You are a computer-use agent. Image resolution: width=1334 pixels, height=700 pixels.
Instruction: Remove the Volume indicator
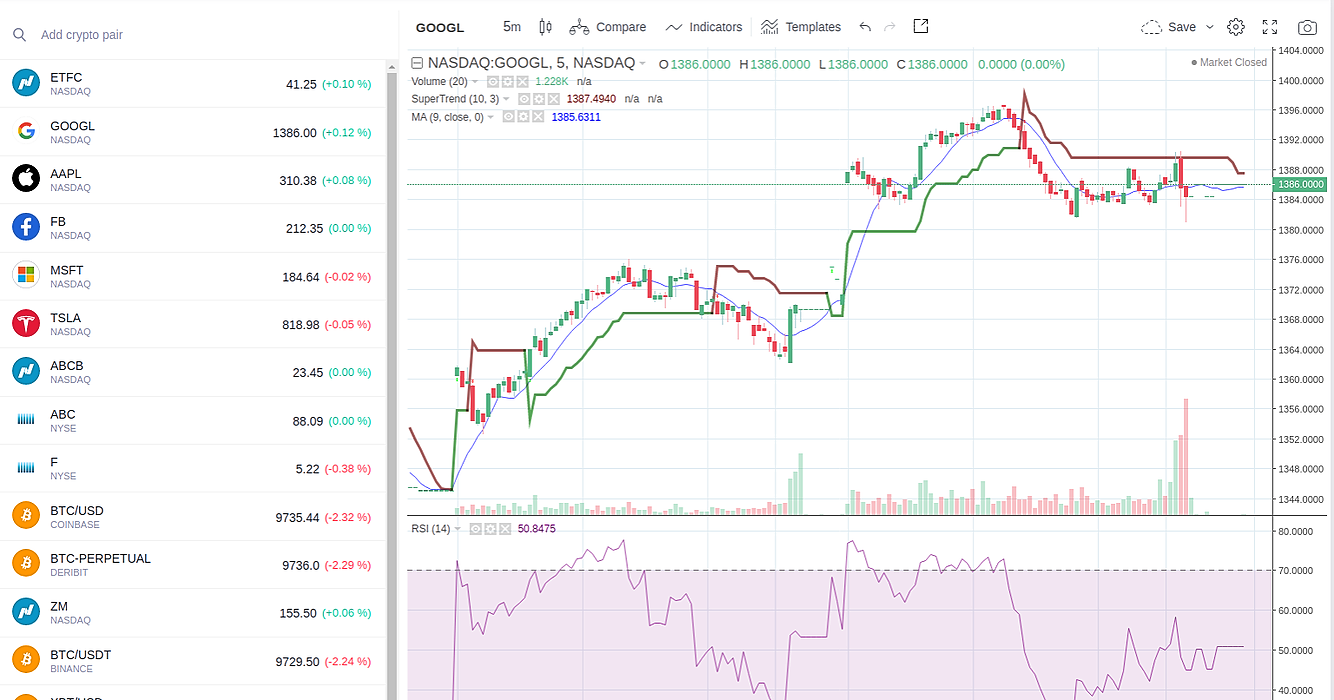tap(522, 82)
